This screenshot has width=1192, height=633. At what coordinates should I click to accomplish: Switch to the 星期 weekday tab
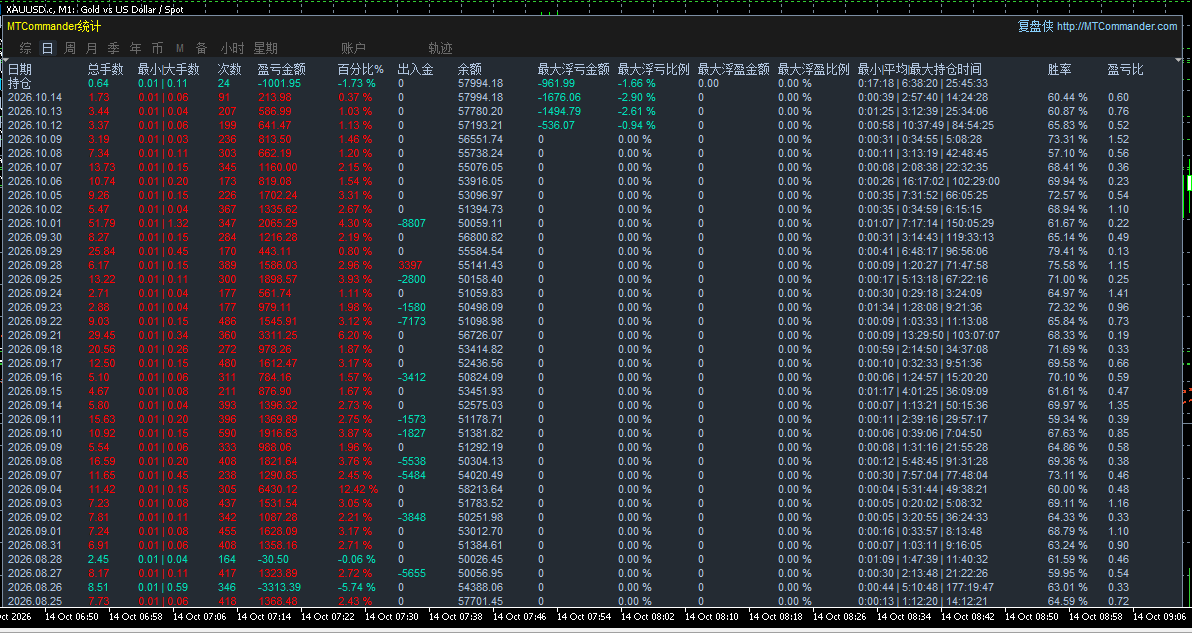coord(265,48)
